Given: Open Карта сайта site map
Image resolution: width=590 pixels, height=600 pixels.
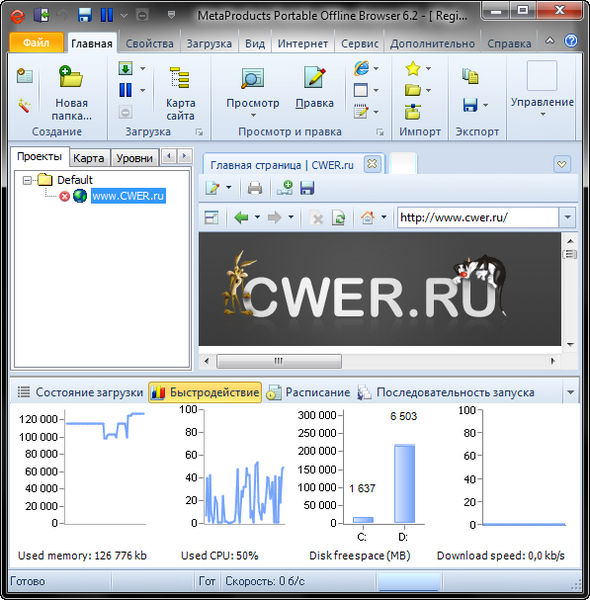Looking at the screenshot, I should pyautogui.click(x=180, y=78).
